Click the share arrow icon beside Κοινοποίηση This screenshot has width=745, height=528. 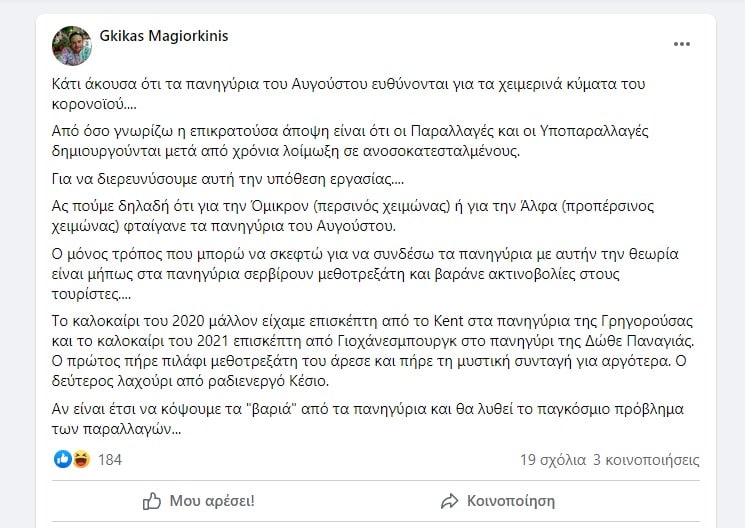(450, 500)
